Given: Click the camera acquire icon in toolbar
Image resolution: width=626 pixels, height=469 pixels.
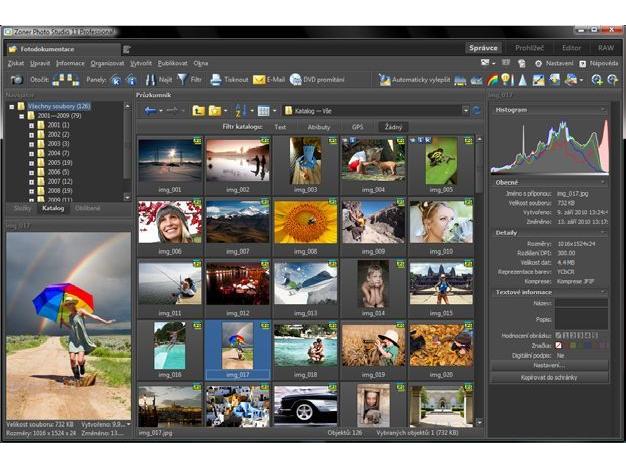Looking at the screenshot, I should coord(16,80).
